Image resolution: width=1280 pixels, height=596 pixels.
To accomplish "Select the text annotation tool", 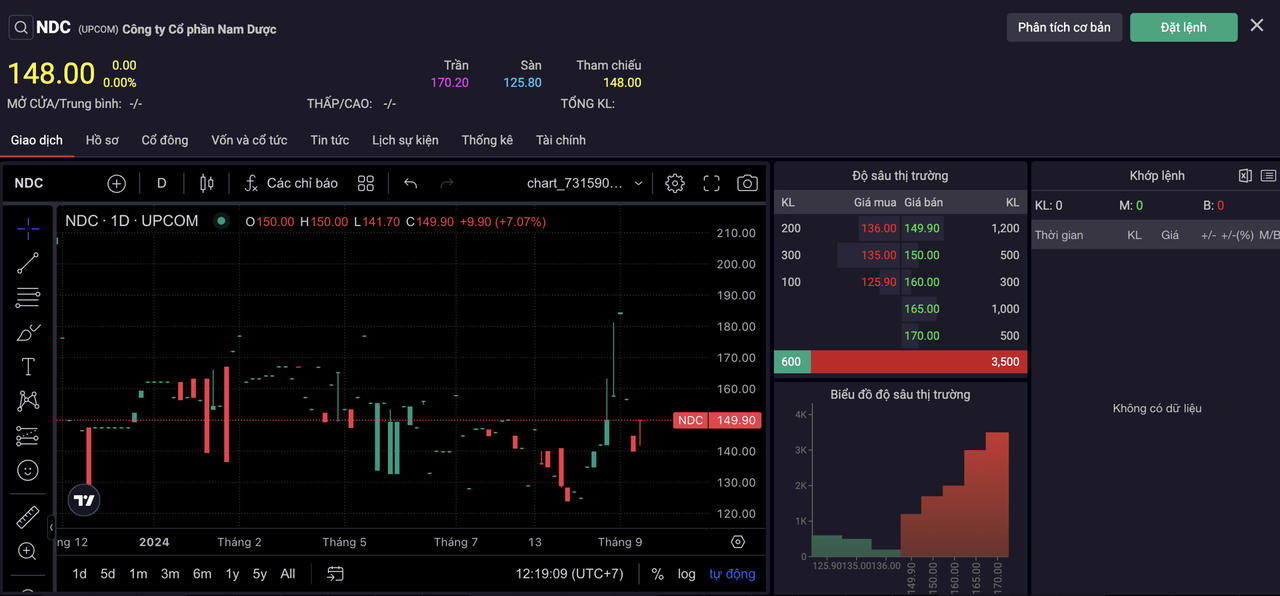I will tap(28, 367).
